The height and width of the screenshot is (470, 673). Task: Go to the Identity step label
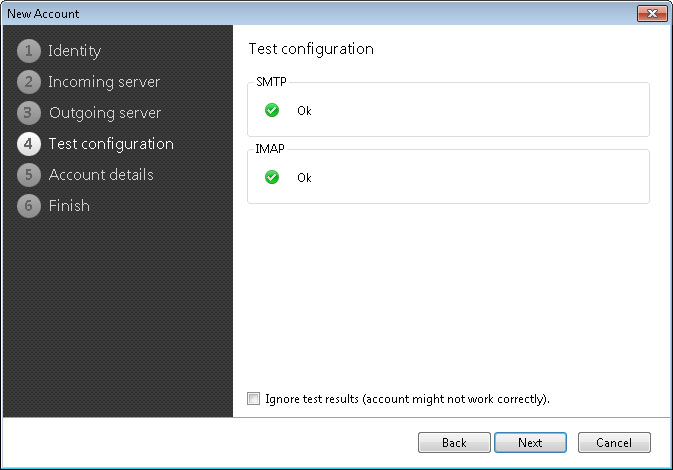(x=75, y=51)
